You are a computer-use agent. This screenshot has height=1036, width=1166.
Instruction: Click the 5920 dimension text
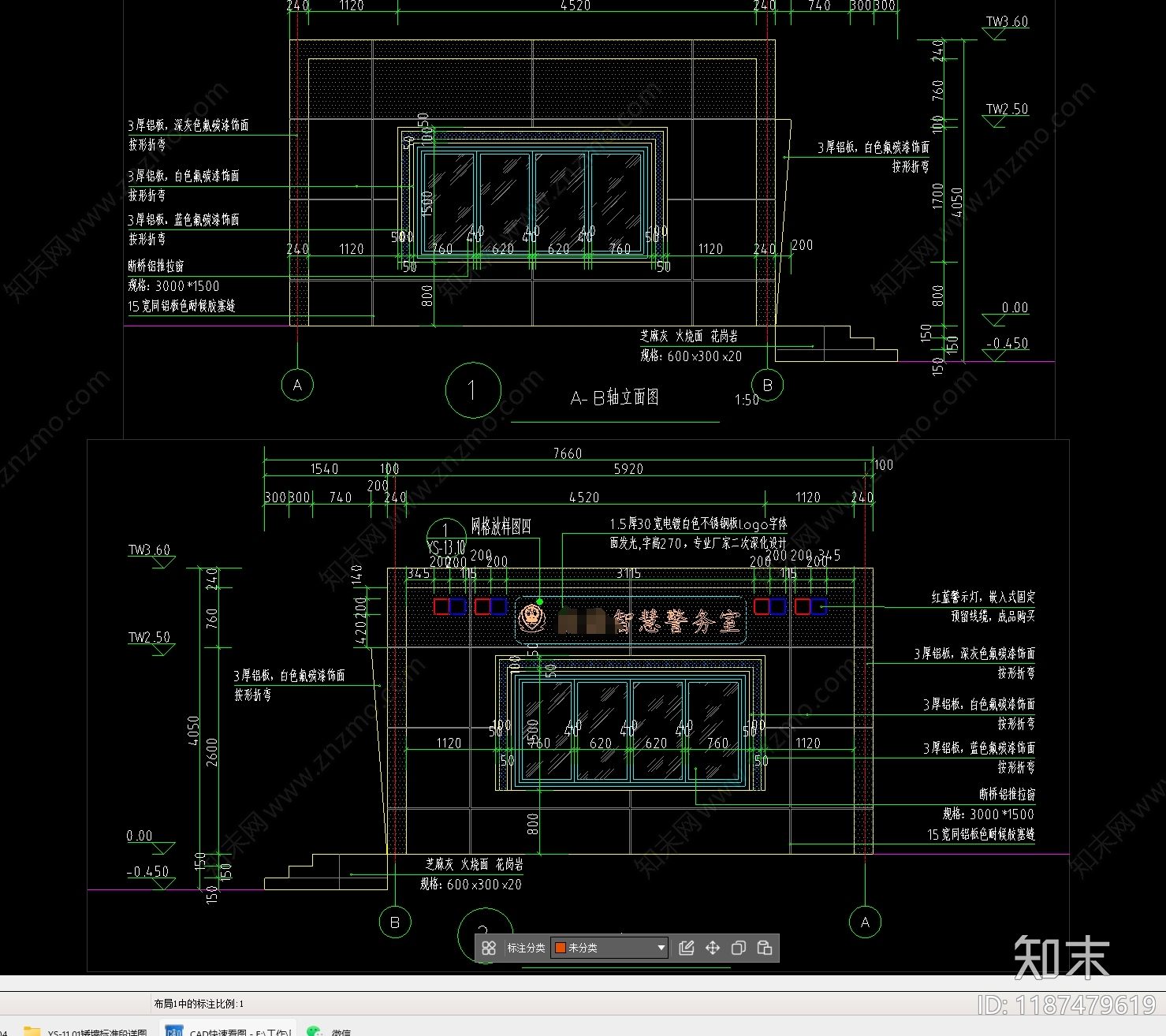[x=628, y=469]
